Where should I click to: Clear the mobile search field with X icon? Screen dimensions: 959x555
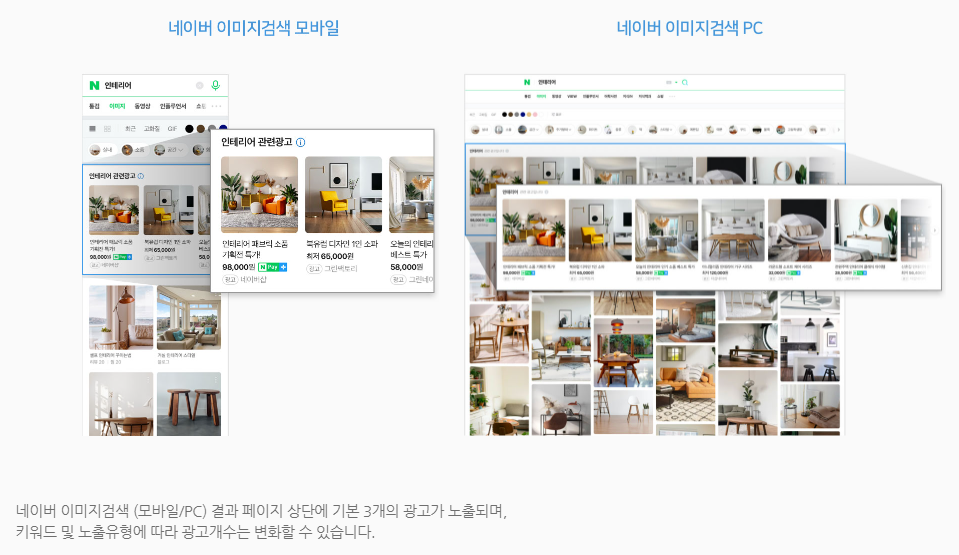click(x=199, y=86)
